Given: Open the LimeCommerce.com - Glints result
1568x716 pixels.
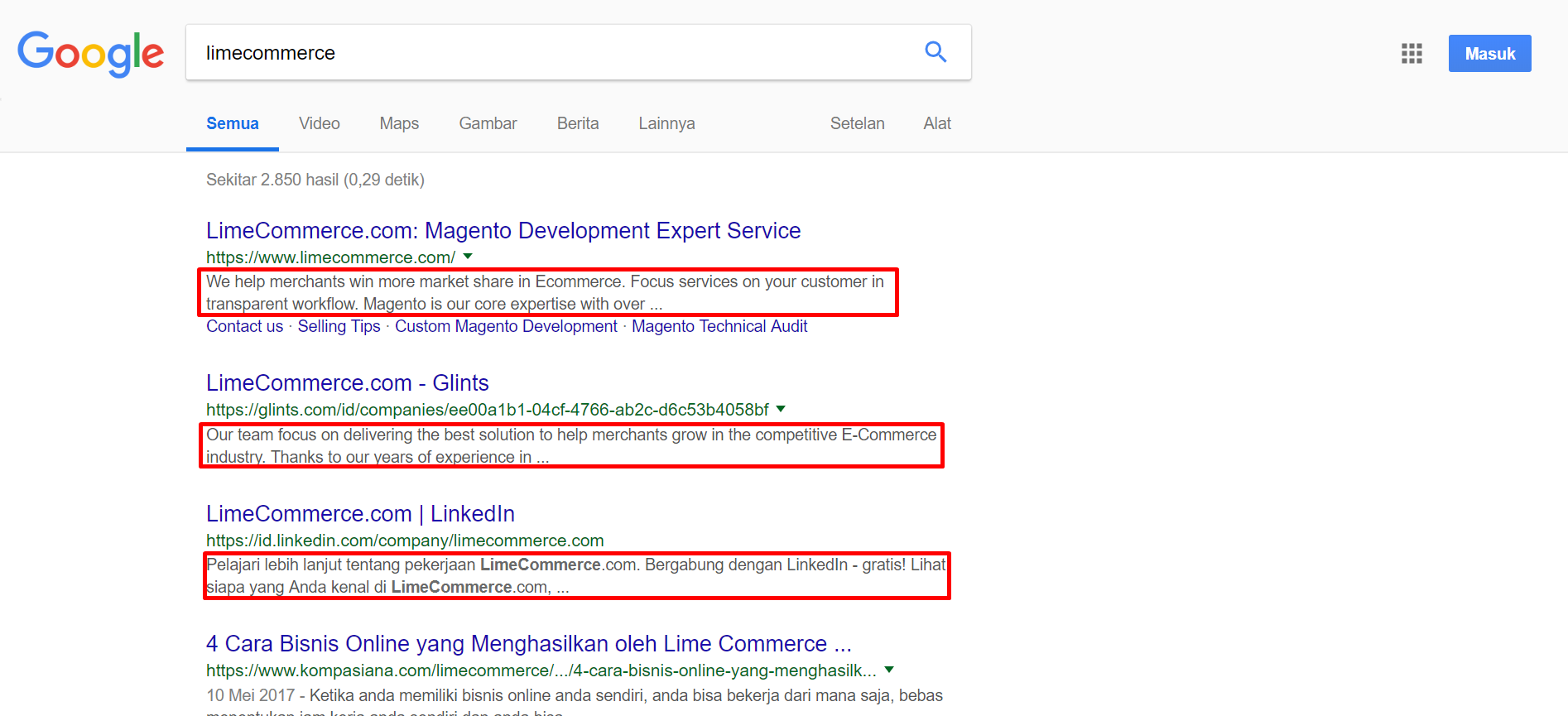Looking at the screenshot, I should click(348, 382).
